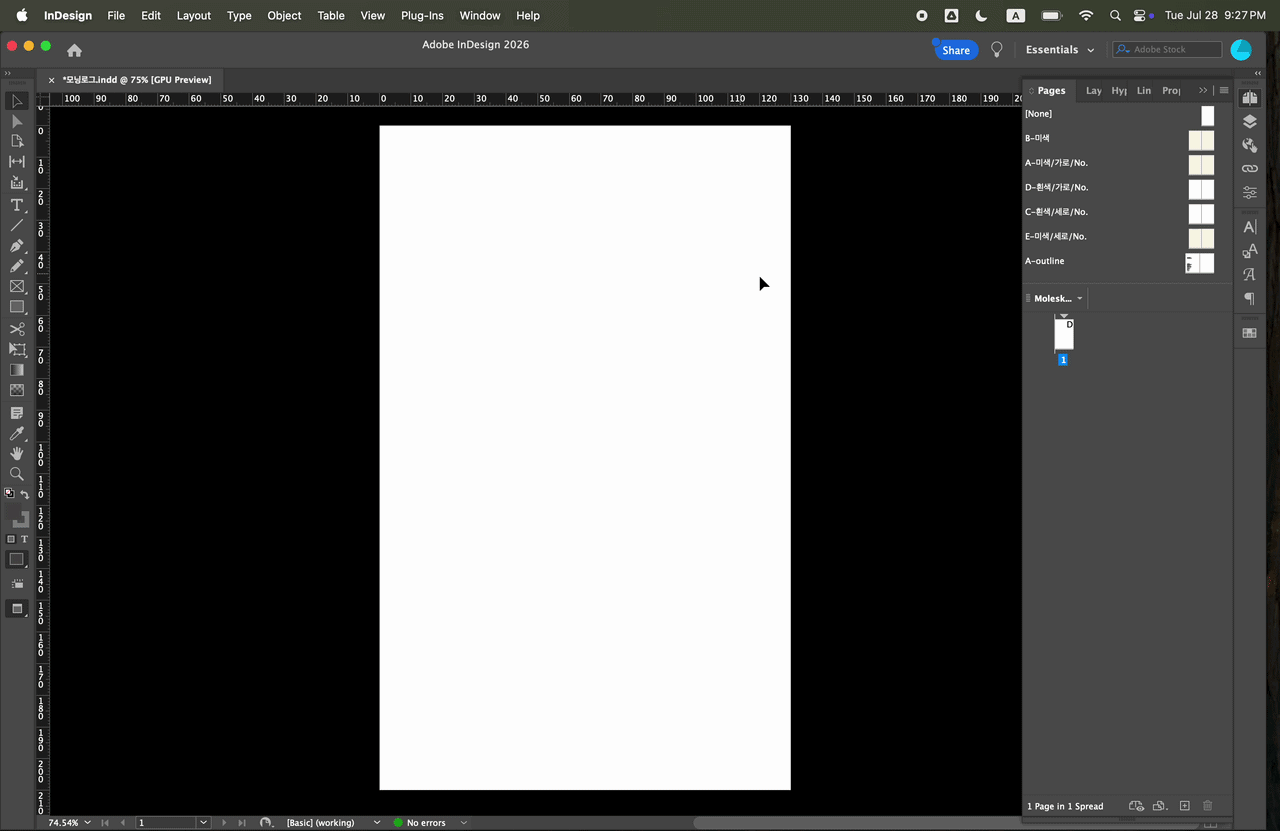Open the Glyphs dock icon
Viewport: 1280px width, 831px height.
(1249, 274)
